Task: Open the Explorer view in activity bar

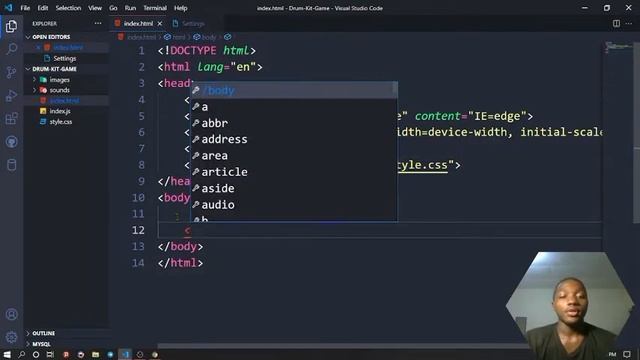Action: pos(11,26)
